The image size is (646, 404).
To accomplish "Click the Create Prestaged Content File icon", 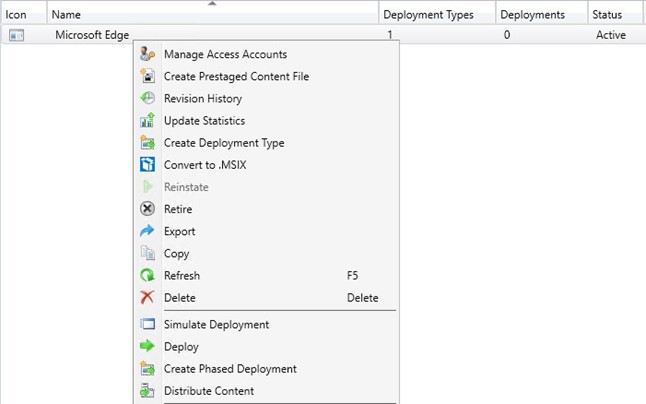I will [x=147, y=76].
